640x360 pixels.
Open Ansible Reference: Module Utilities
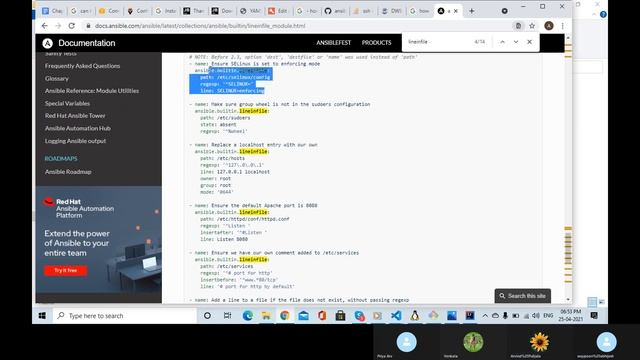click(x=92, y=91)
